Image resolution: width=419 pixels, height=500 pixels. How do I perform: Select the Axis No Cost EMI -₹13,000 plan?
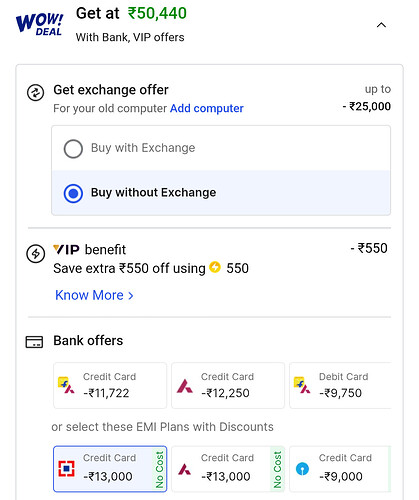pos(228,469)
